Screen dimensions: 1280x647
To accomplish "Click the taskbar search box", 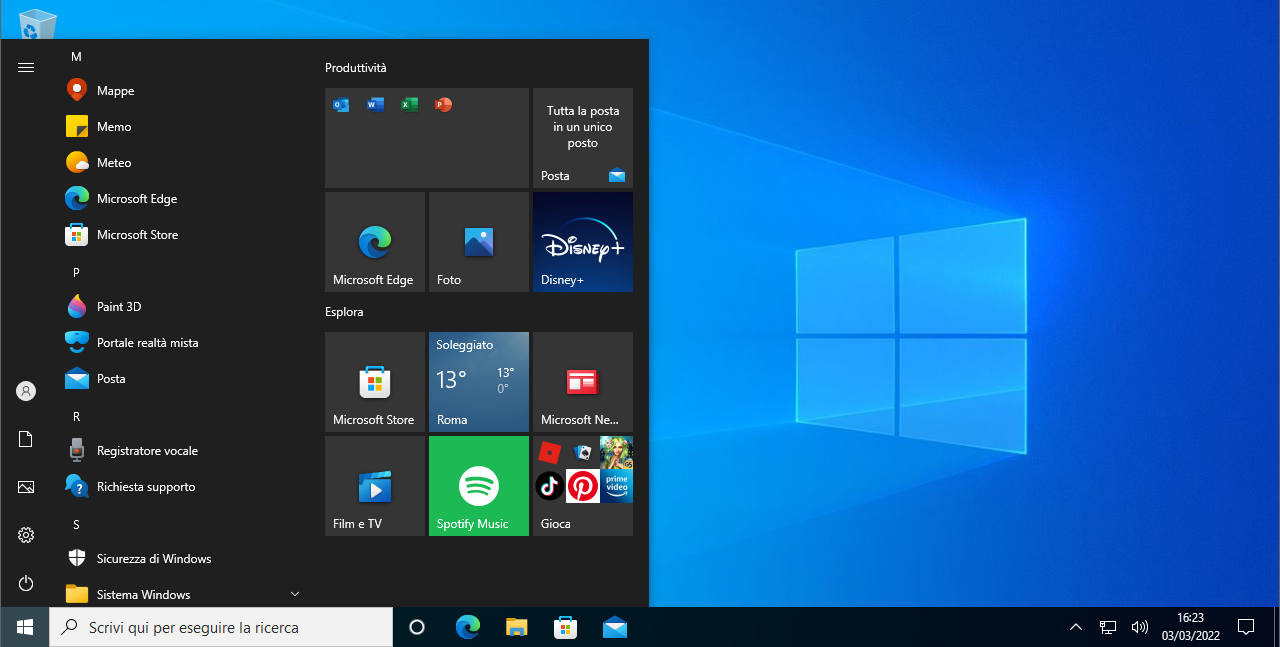I will [x=221, y=627].
